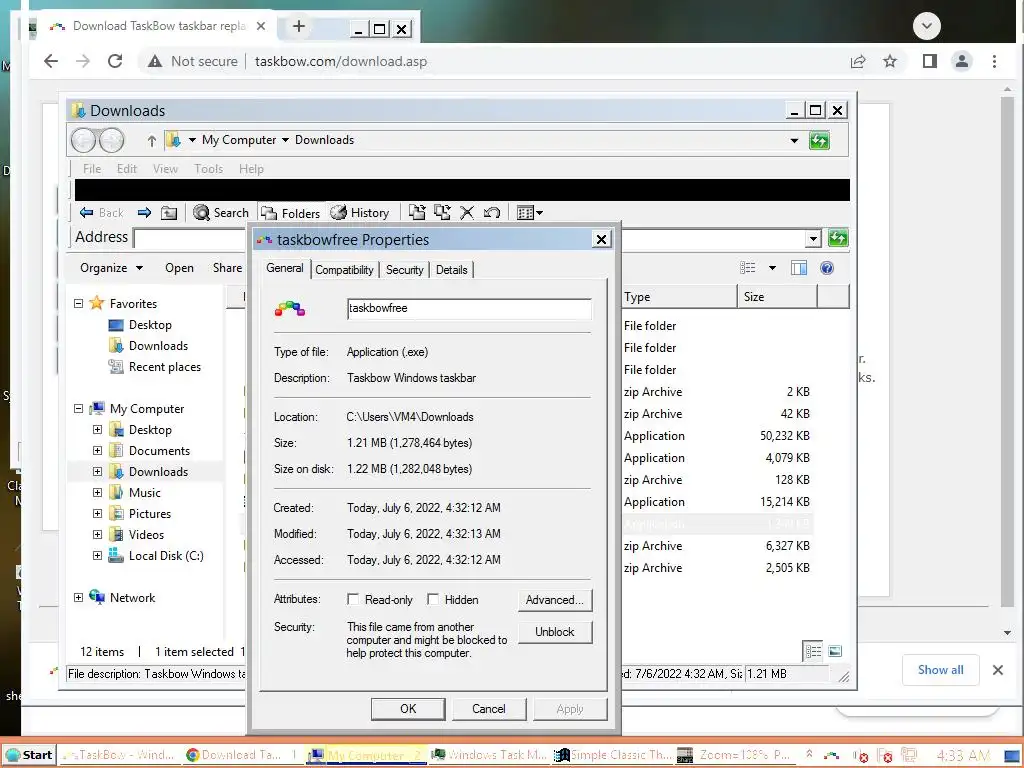Click Open in Explorer command bar
Image resolution: width=1024 pixels, height=768 pixels.
(x=179, y=268)
